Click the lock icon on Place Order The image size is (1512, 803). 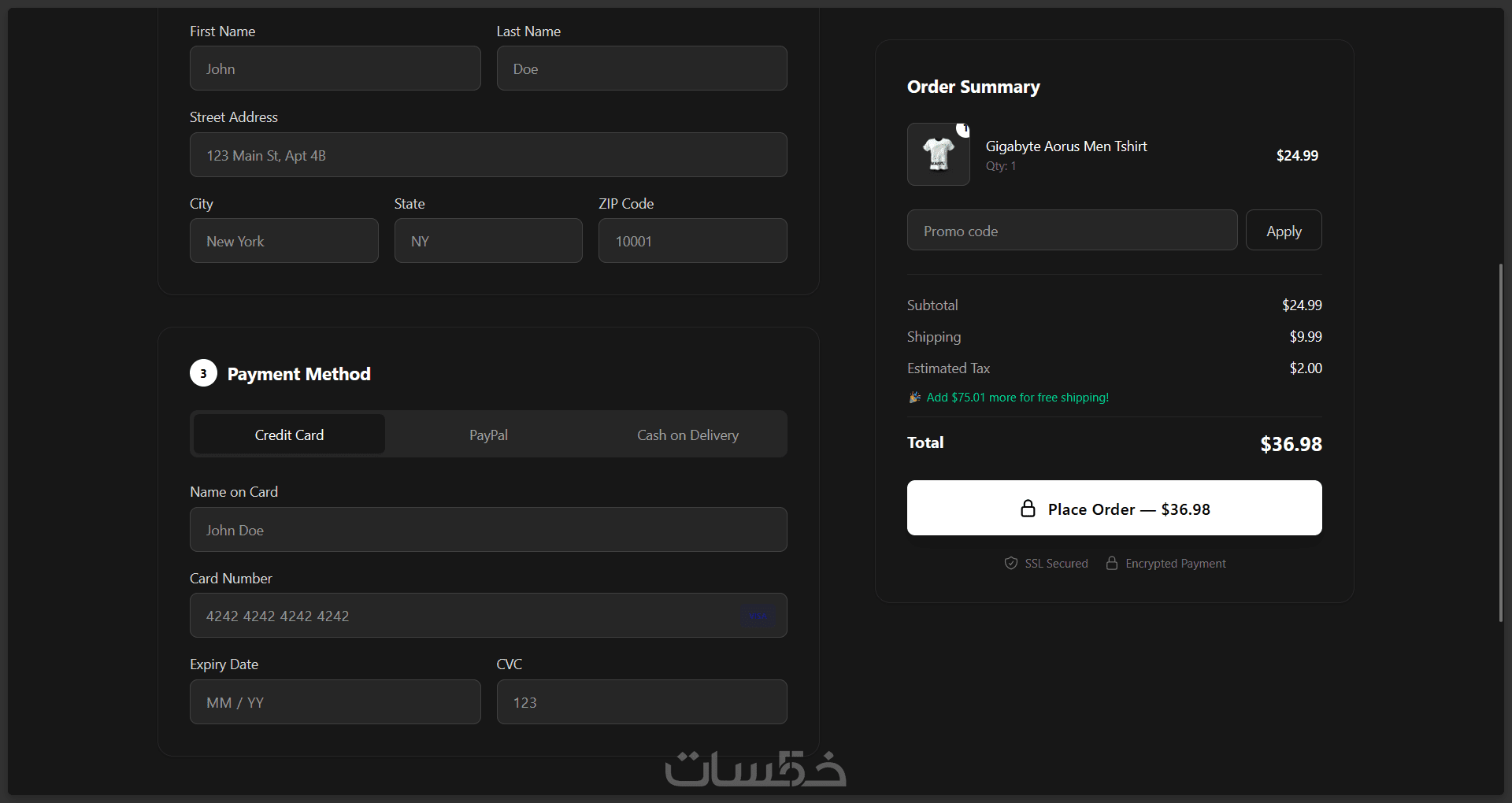pyautogui.click(x=1028, y=509)
